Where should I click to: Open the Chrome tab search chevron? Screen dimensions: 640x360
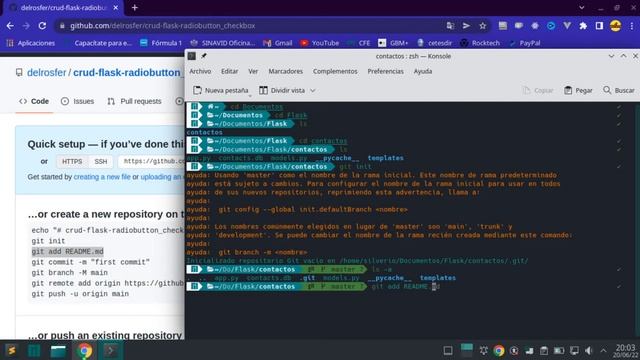(582, 7)
